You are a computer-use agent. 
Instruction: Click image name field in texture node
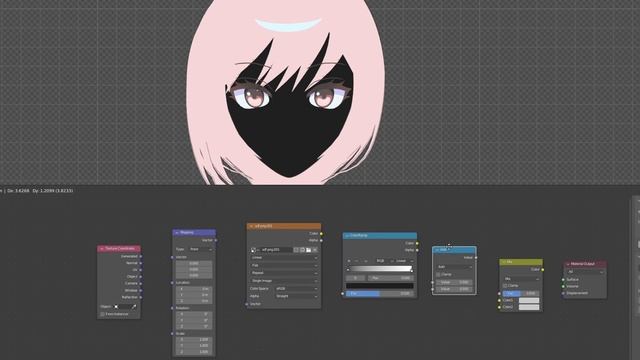point(275,250)
